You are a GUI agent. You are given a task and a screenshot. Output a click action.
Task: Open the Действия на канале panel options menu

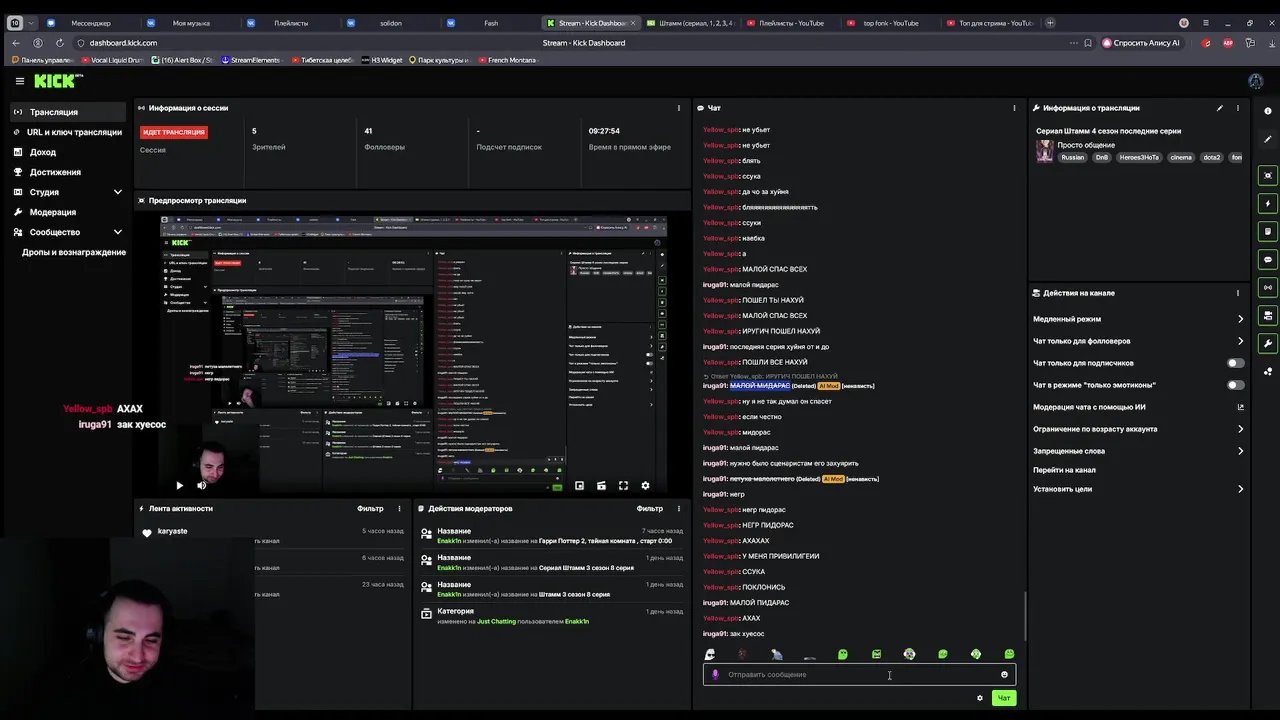(1238, 293)
